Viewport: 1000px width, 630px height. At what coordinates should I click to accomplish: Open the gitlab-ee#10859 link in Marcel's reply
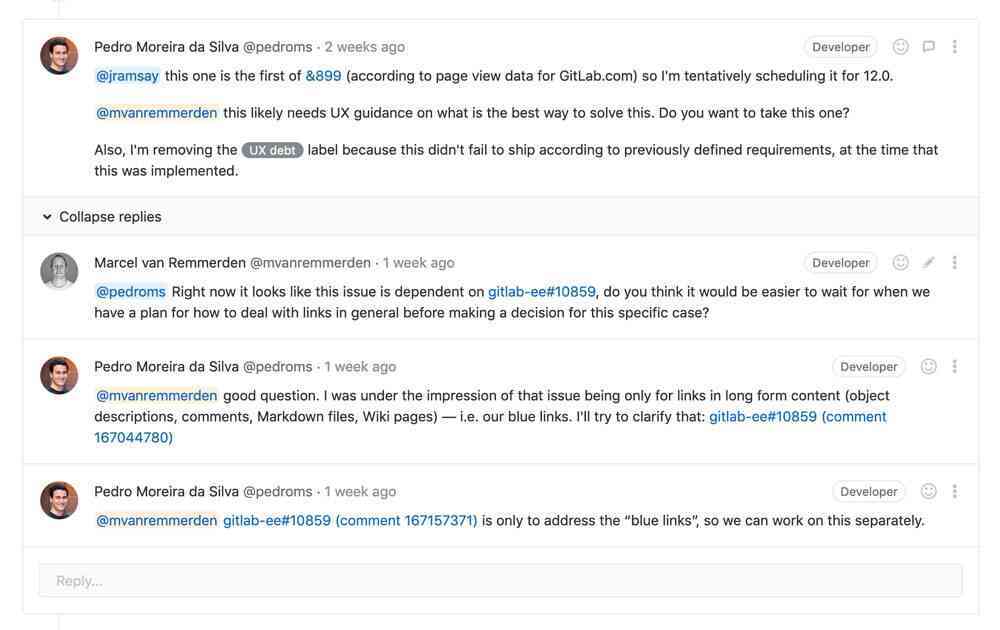coord(541,292)
